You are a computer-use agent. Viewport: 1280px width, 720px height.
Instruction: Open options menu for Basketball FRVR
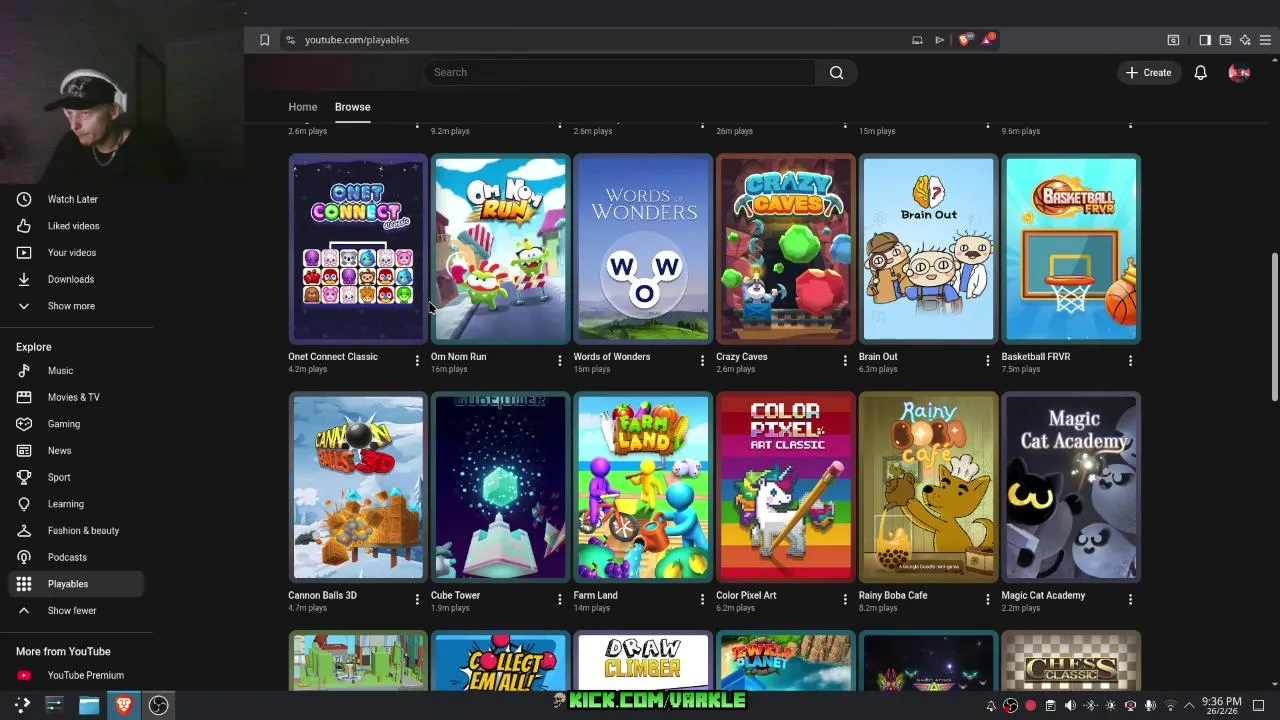[1130, 360]
